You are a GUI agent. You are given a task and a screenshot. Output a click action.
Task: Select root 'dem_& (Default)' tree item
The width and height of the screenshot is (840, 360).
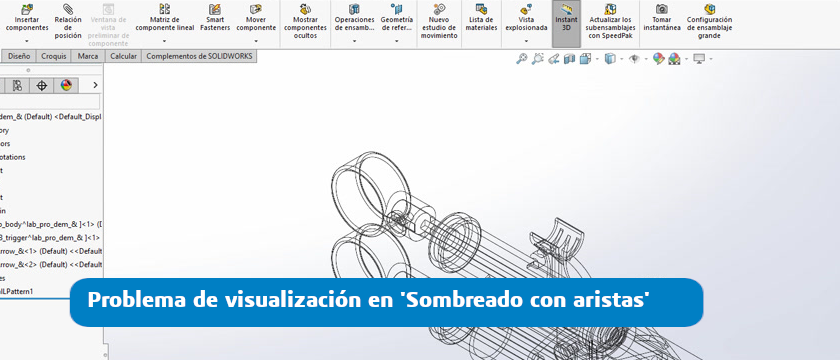click(x=51, y=117)
